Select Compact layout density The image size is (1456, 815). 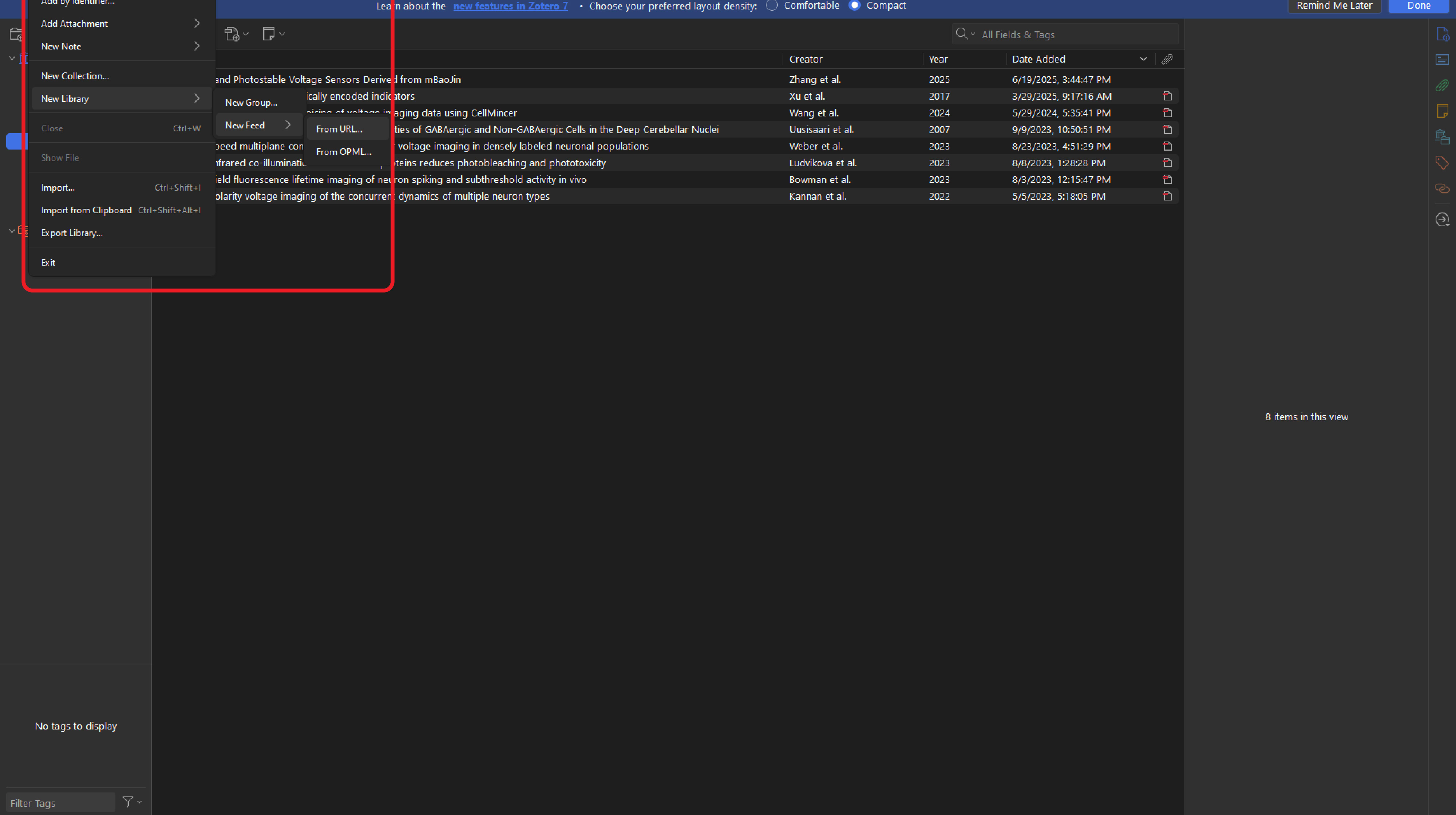[x=855, y=6]
